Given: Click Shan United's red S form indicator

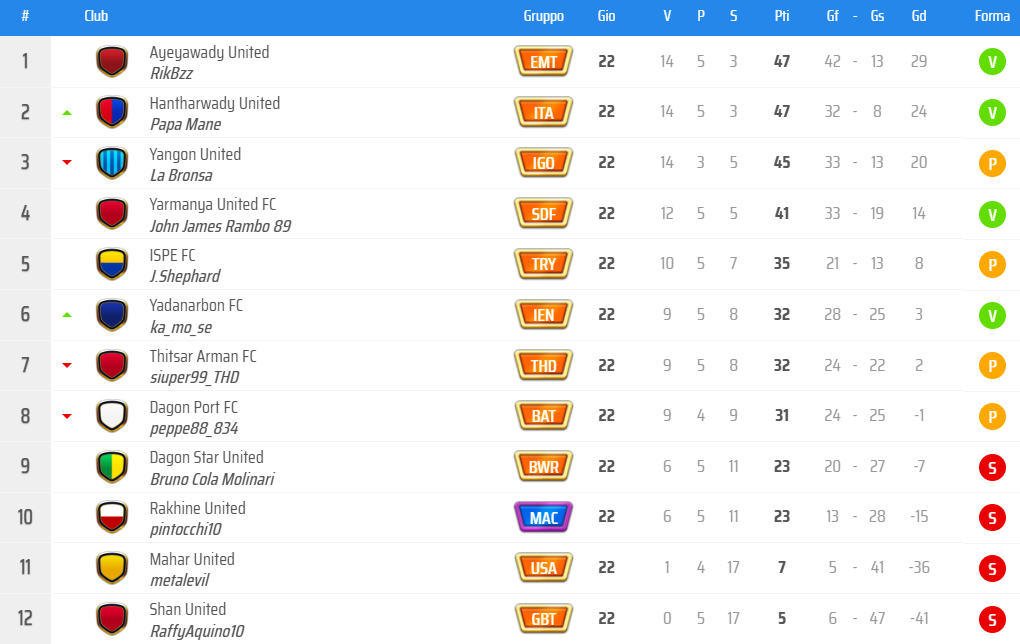Looking at the screenshot, I should coord(991,619).
